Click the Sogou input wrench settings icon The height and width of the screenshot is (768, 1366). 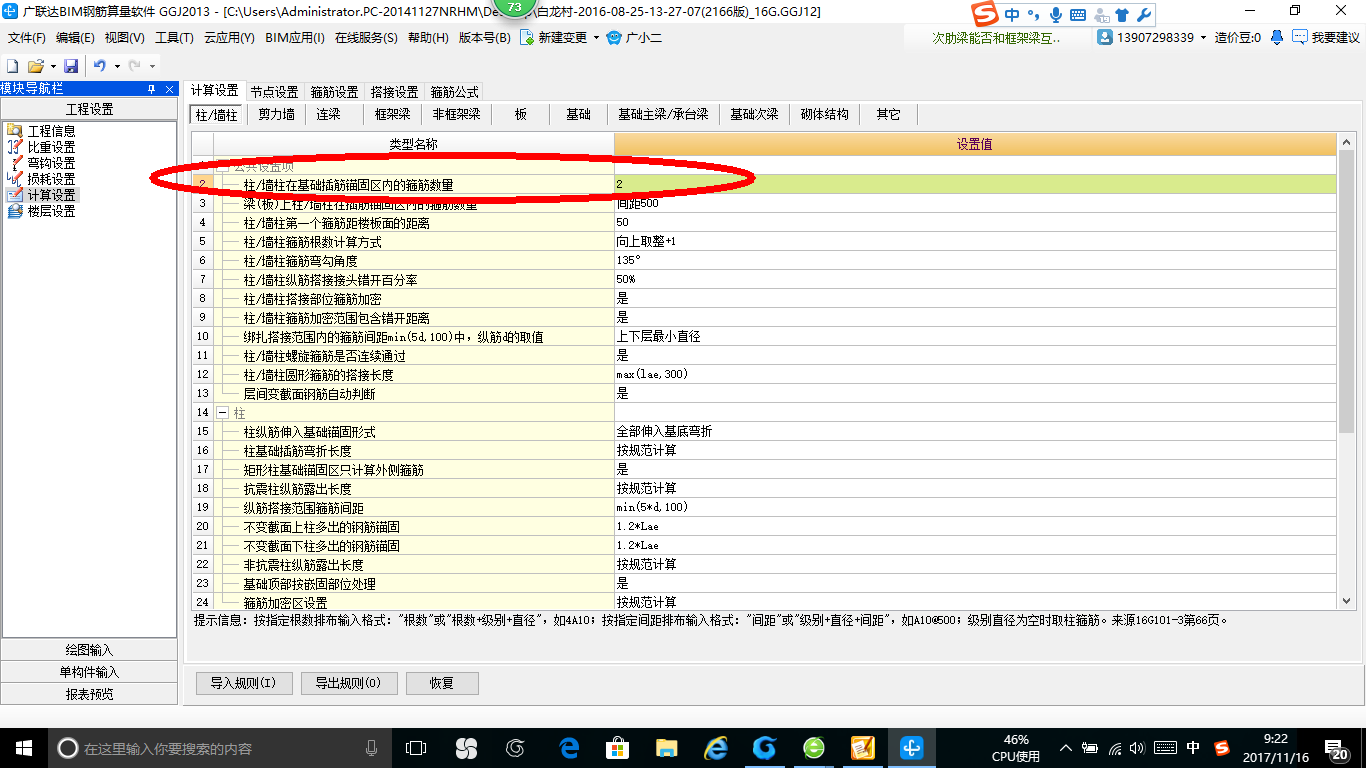(1144, 15)
